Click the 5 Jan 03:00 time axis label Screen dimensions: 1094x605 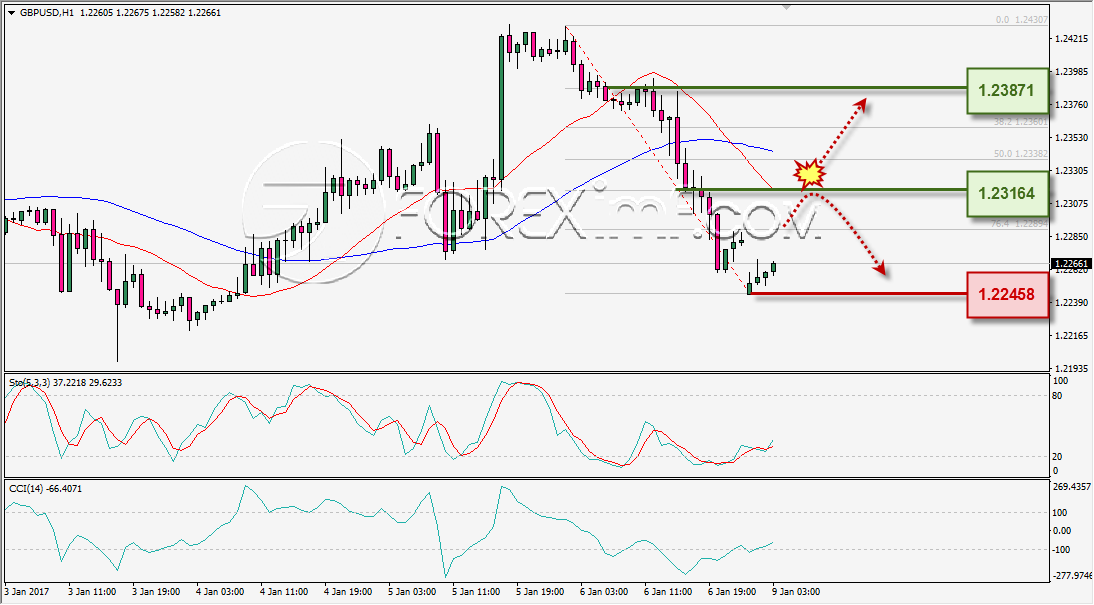point(412,592)
